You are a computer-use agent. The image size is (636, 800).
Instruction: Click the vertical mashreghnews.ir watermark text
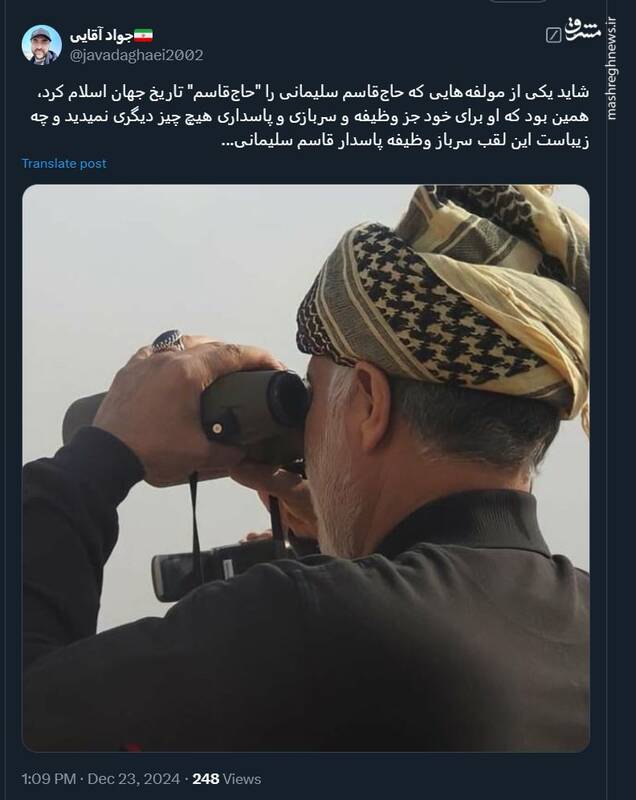(x=613, y=70)
